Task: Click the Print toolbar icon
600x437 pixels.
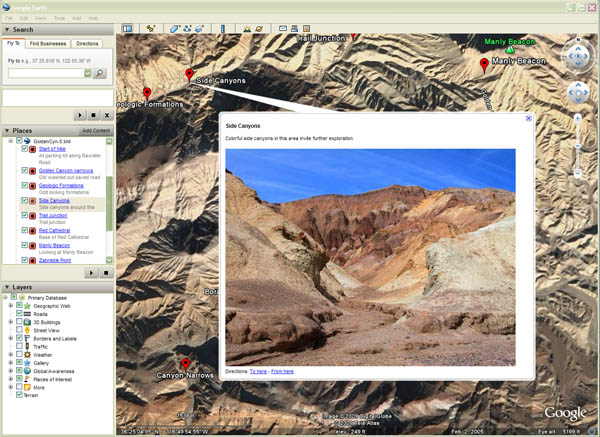Action: point(295,29)
